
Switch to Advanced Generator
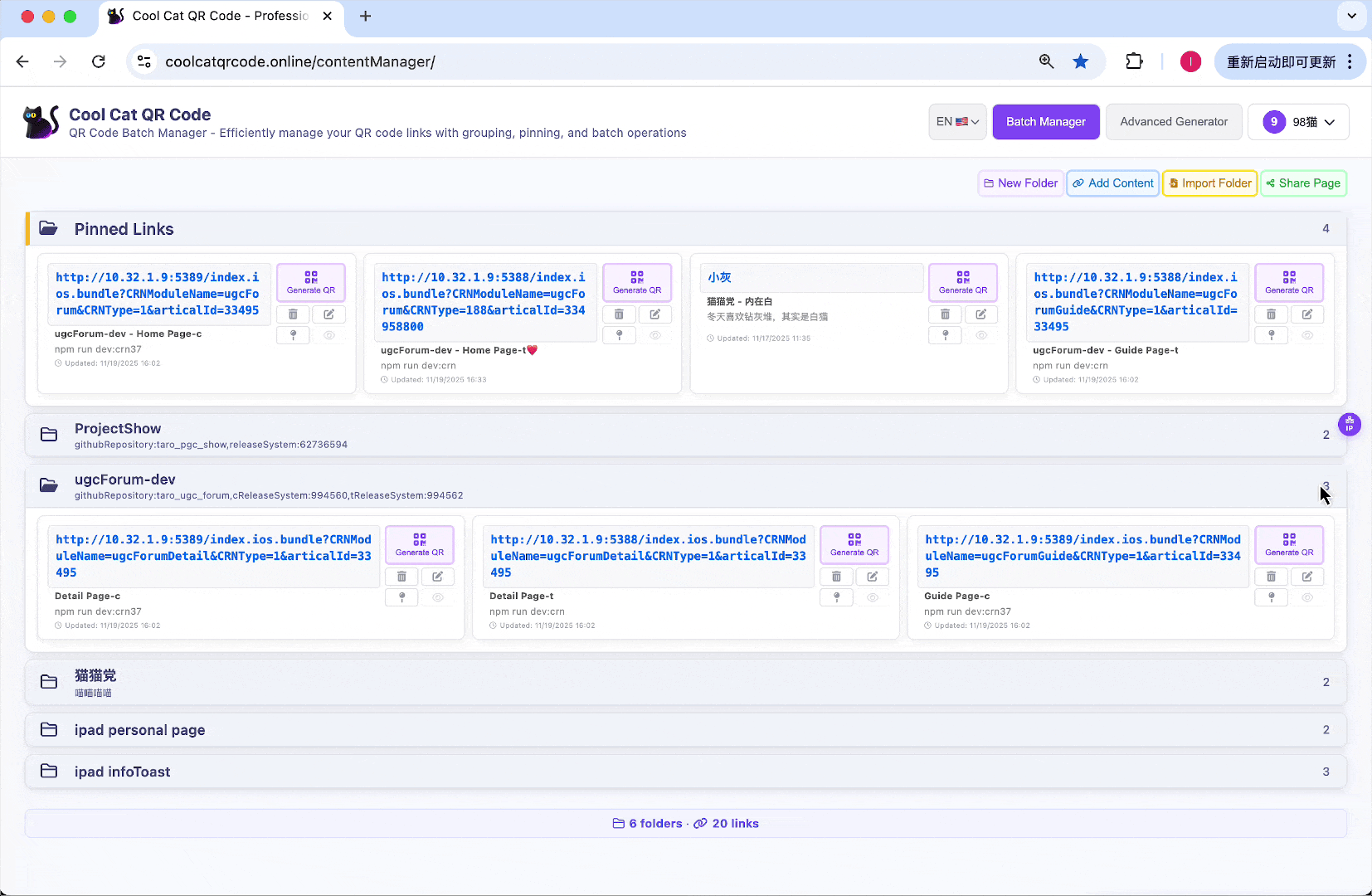pos(1173,122)
